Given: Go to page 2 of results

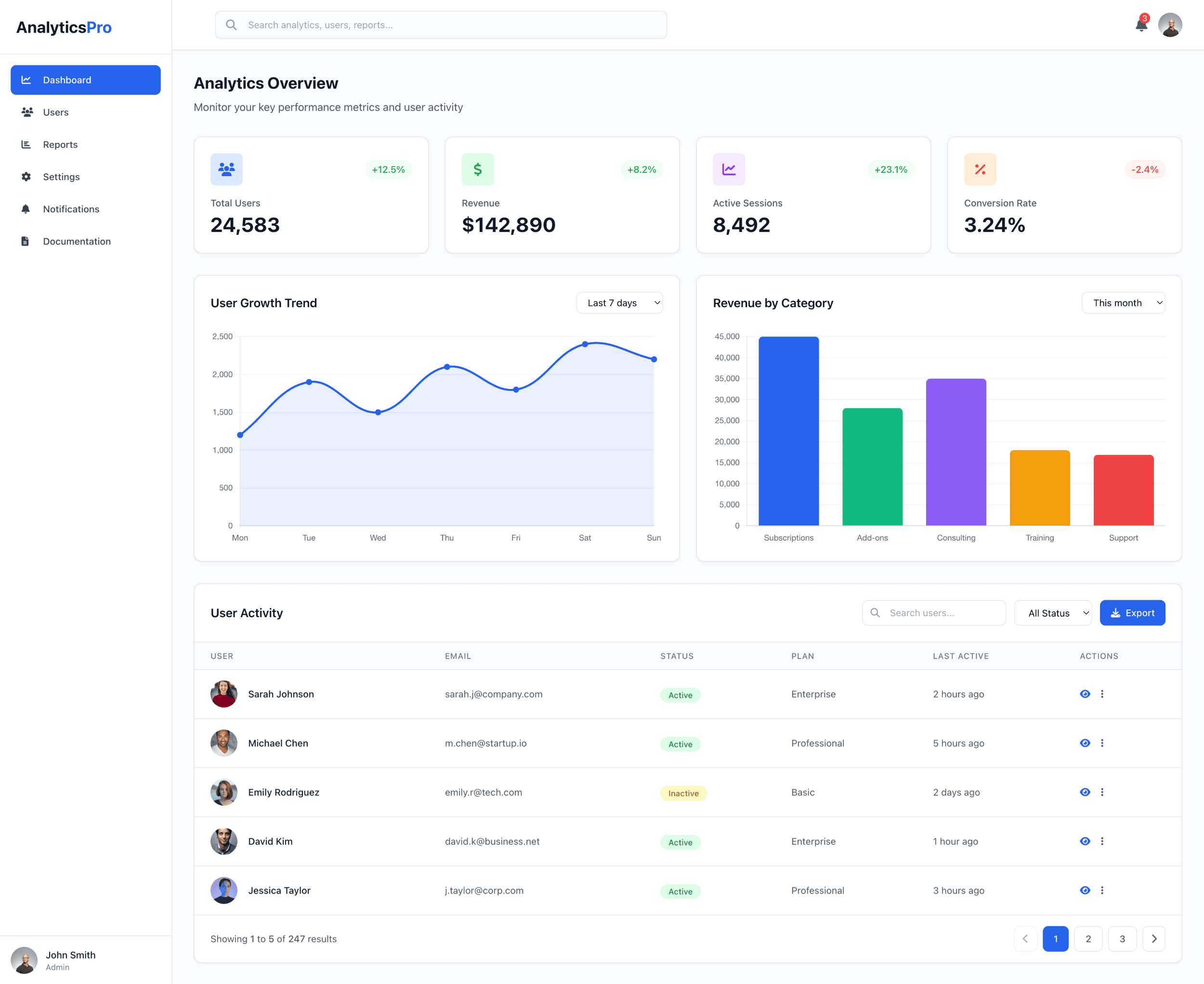Looking at the screenshot, I should 1088,939.
